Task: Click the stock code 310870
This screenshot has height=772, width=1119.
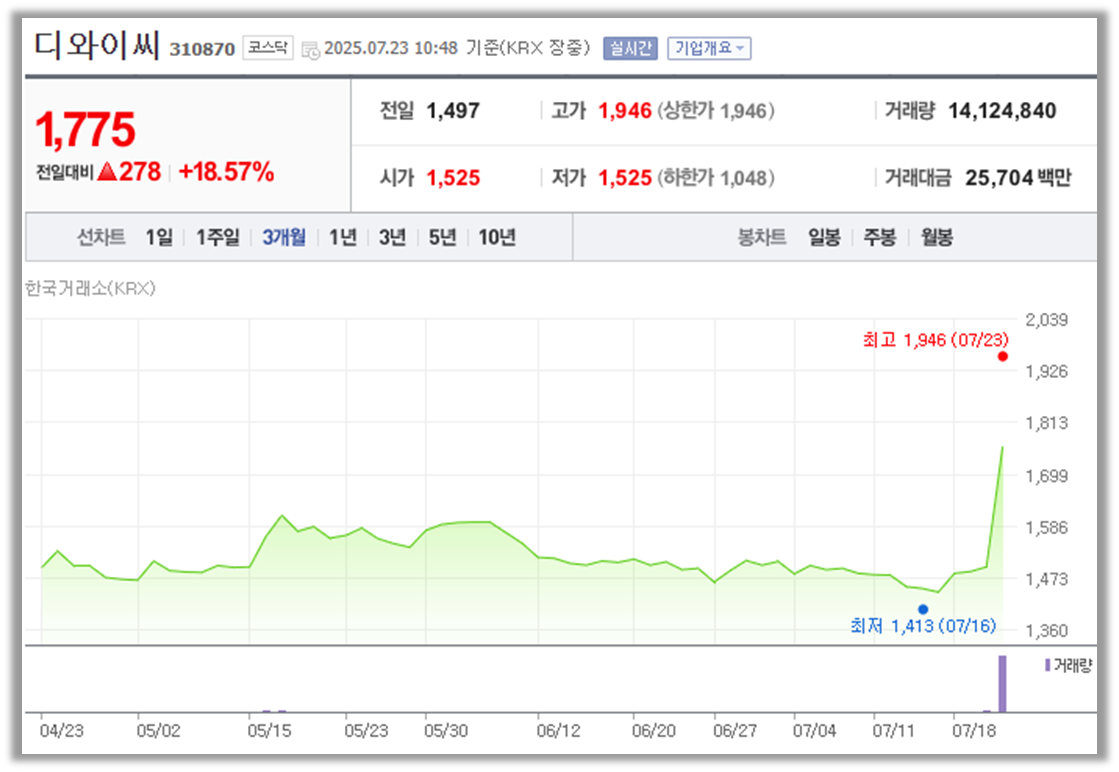Action: coord(202,49)
